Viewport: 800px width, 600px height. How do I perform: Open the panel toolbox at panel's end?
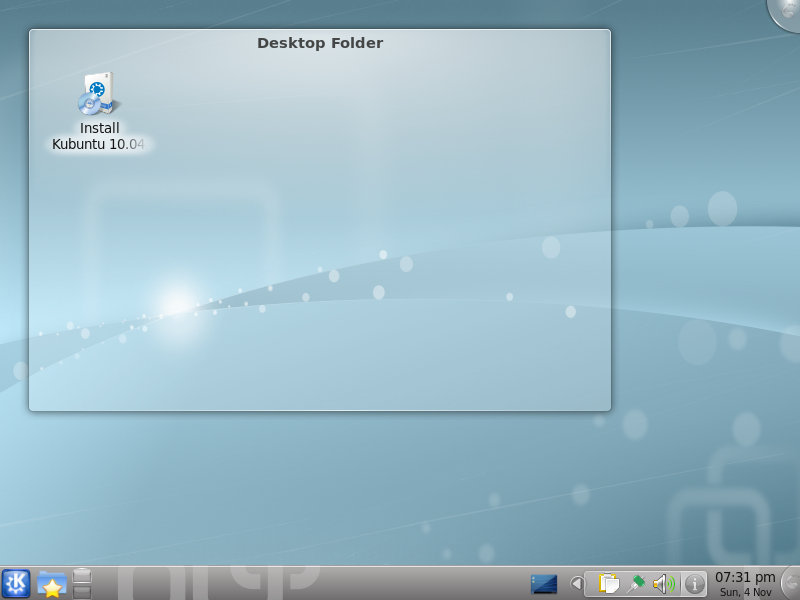pyautogui.click(x=790, y=584)
